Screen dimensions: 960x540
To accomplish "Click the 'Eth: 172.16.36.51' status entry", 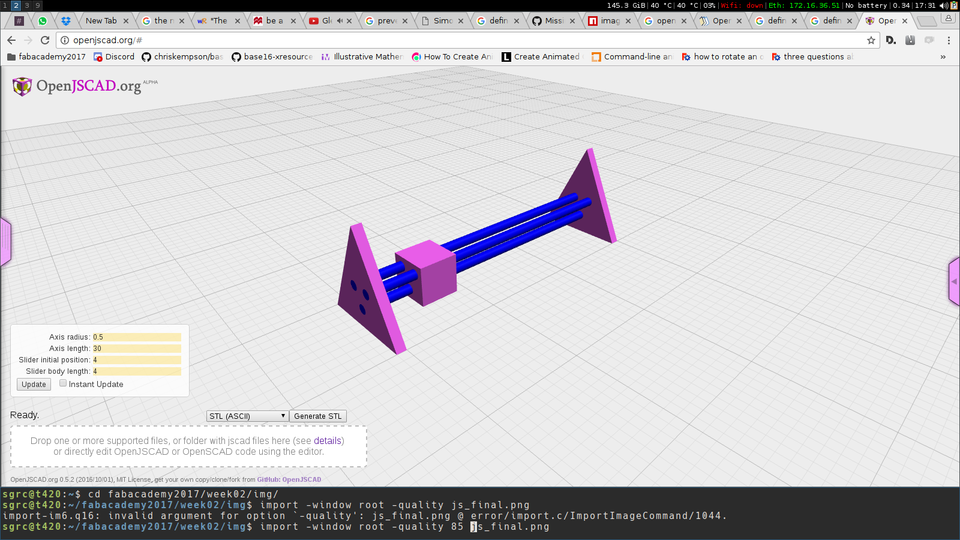I will [804, 5].
